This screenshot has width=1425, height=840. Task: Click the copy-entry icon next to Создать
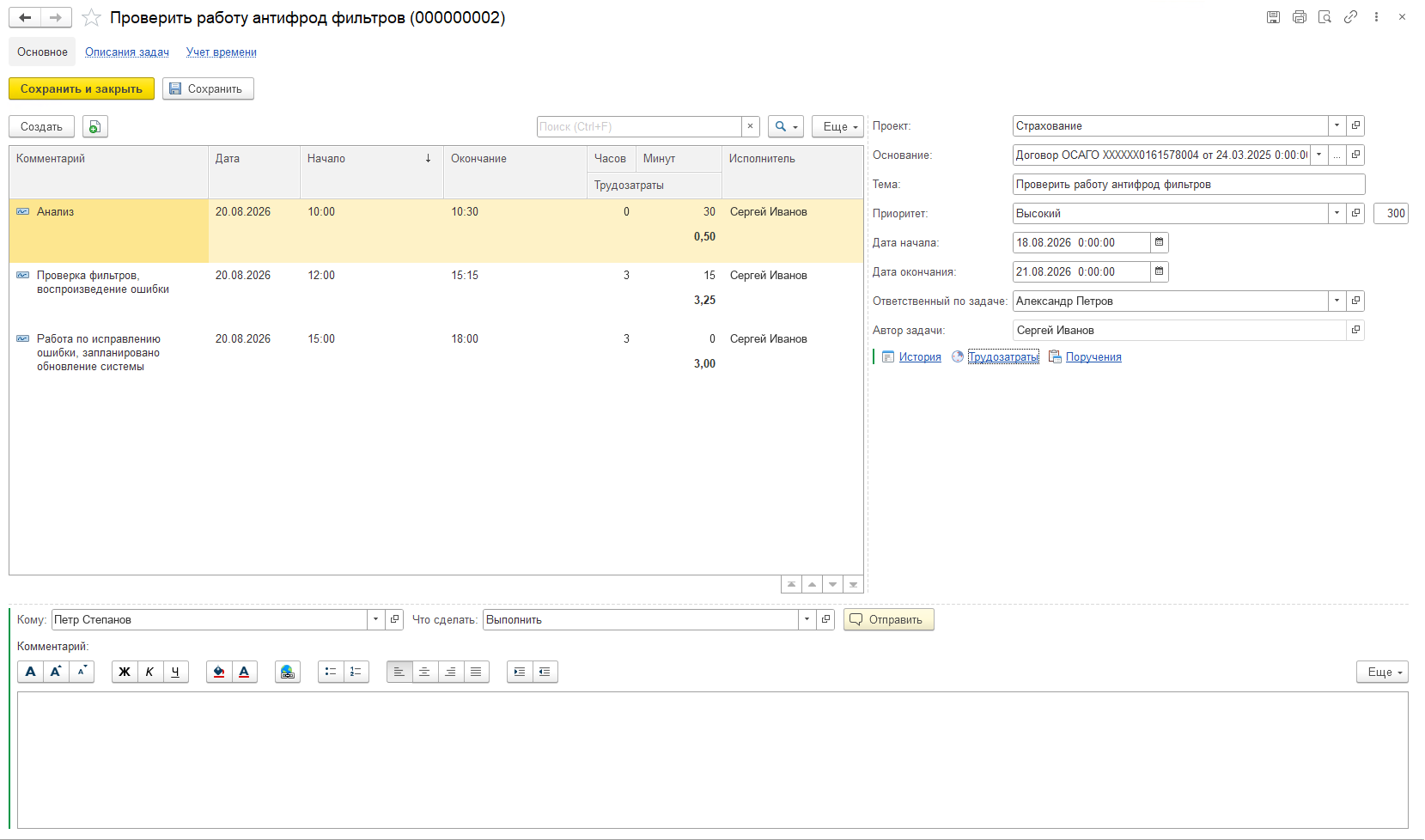(95, 126)
